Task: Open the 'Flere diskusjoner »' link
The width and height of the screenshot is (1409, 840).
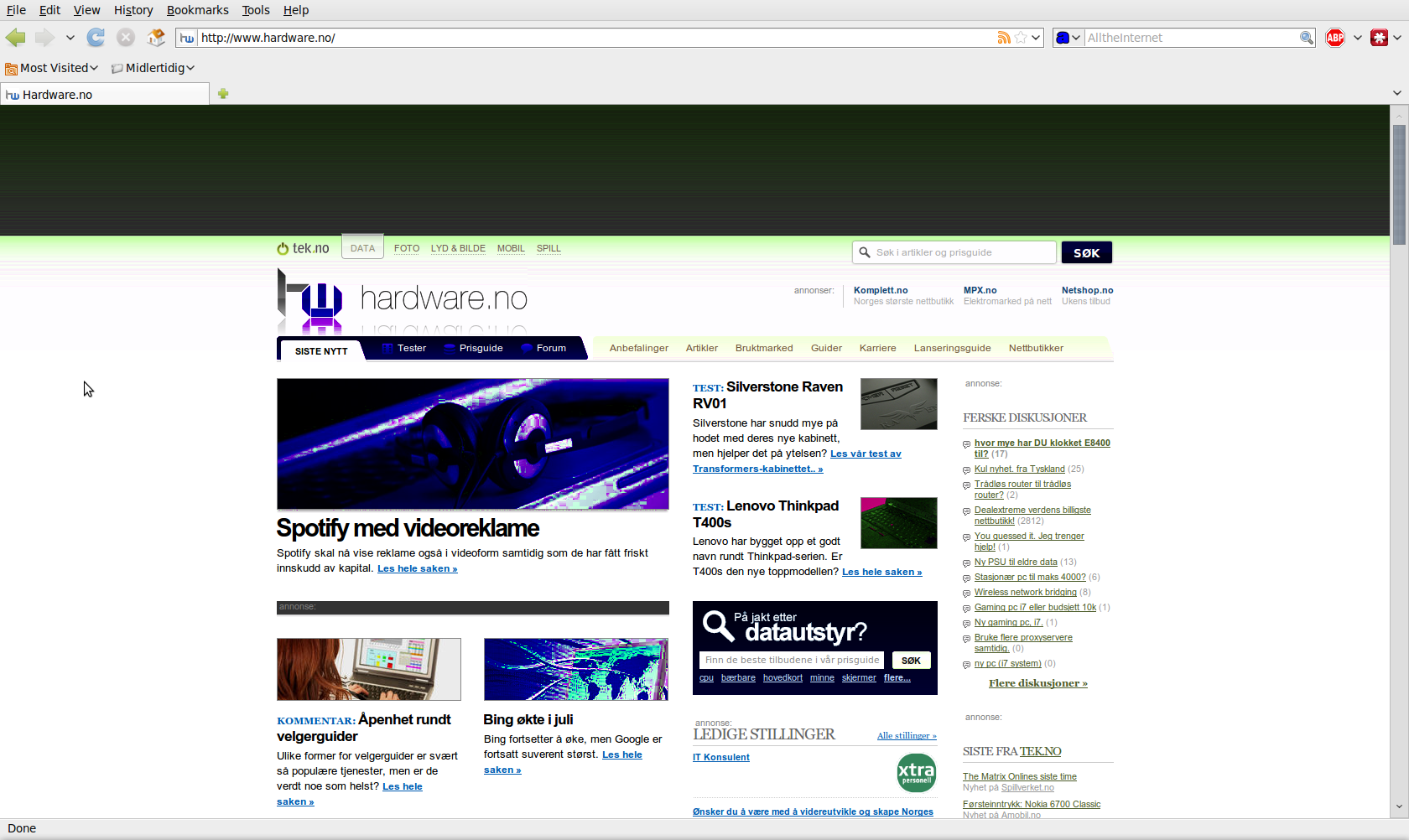Action: pos(1037,683)
